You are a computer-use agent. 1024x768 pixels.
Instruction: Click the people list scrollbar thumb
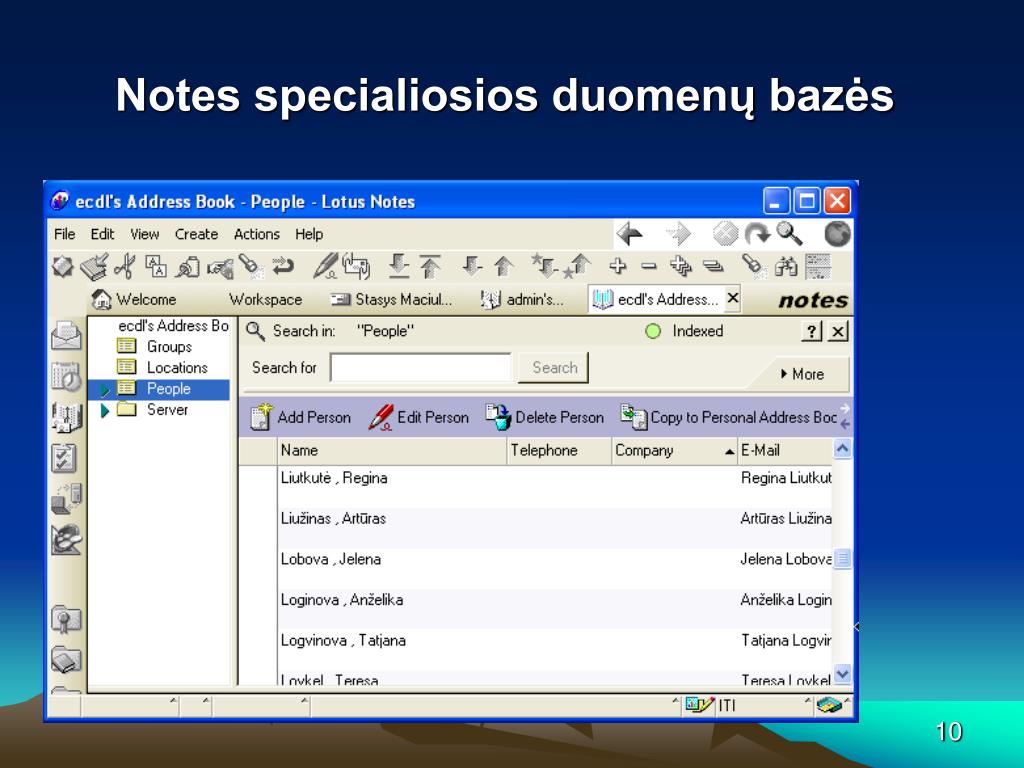842,558
